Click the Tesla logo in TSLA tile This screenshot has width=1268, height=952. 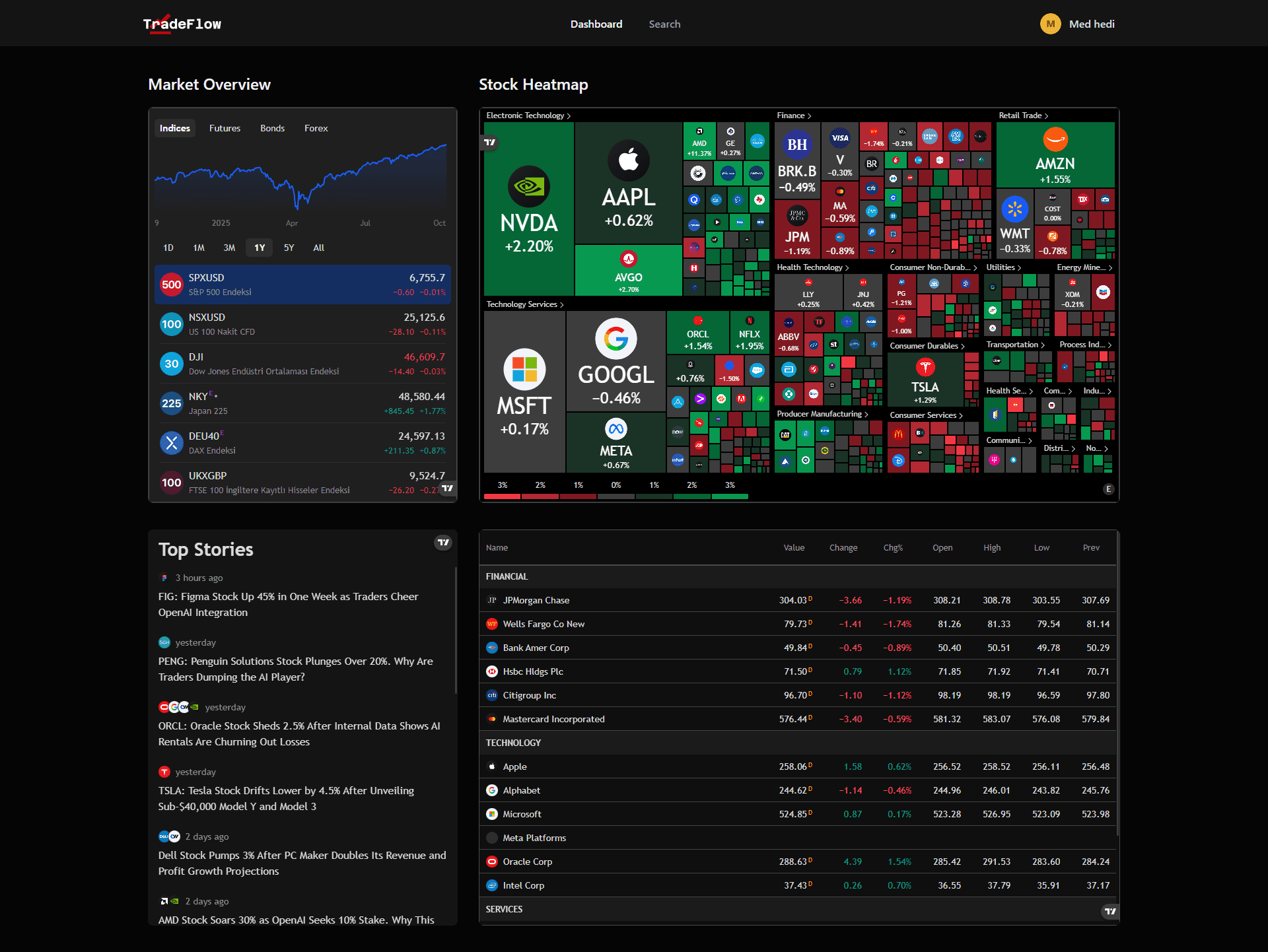pyautogui.click(x=925, y=367)
